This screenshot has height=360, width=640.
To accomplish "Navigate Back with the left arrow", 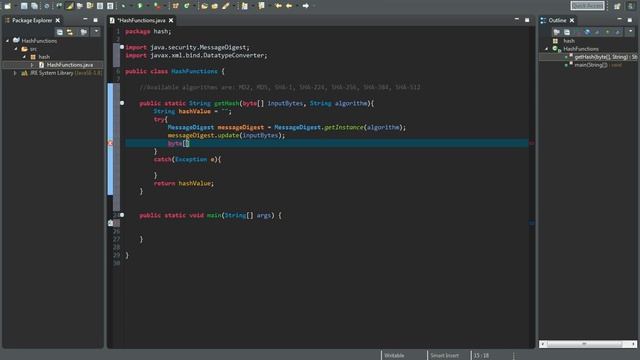I will (x=289, y=6).
